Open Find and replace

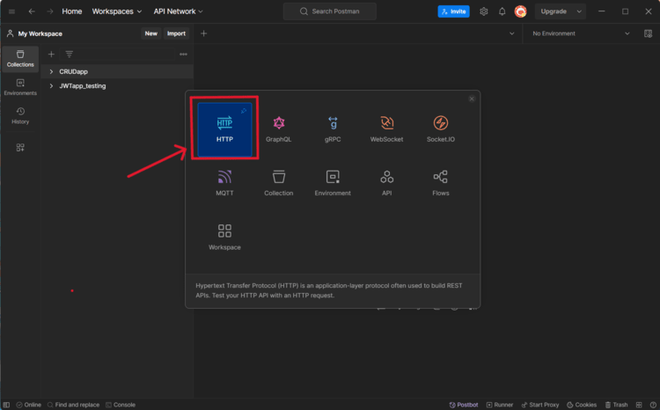[x=73, y=405]
